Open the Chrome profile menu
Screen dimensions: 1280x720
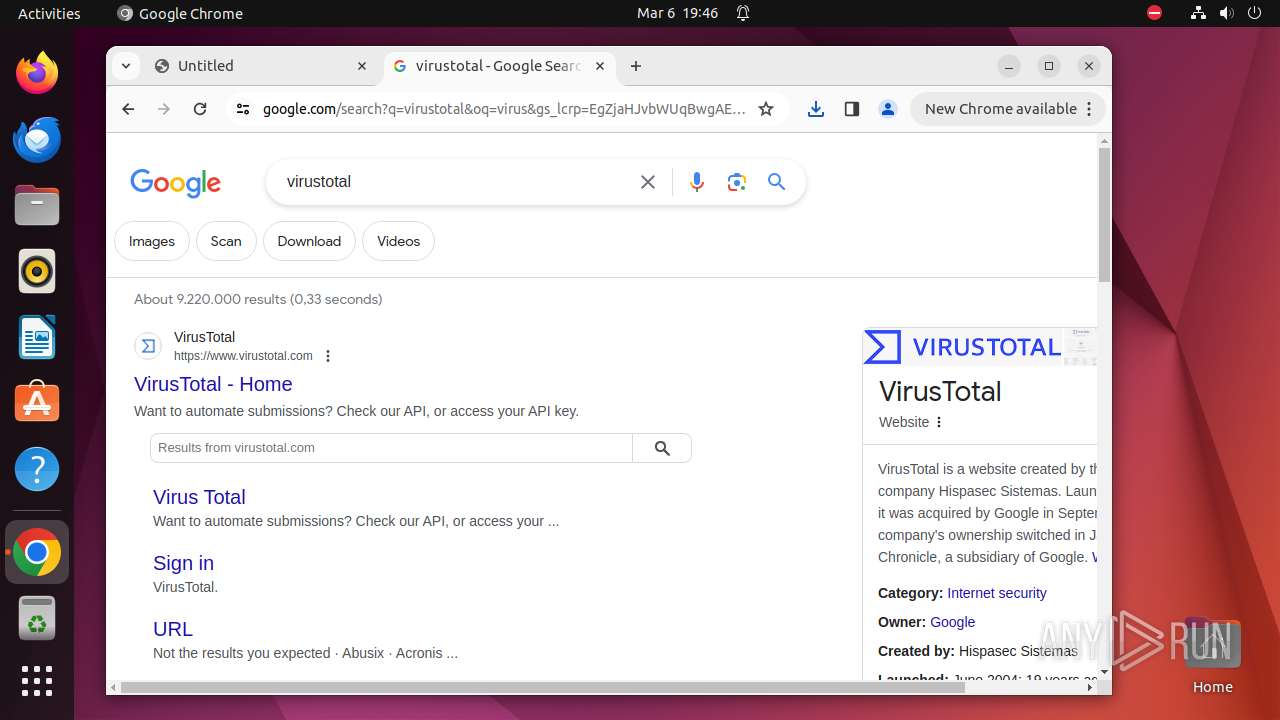[x=888, y=109]
